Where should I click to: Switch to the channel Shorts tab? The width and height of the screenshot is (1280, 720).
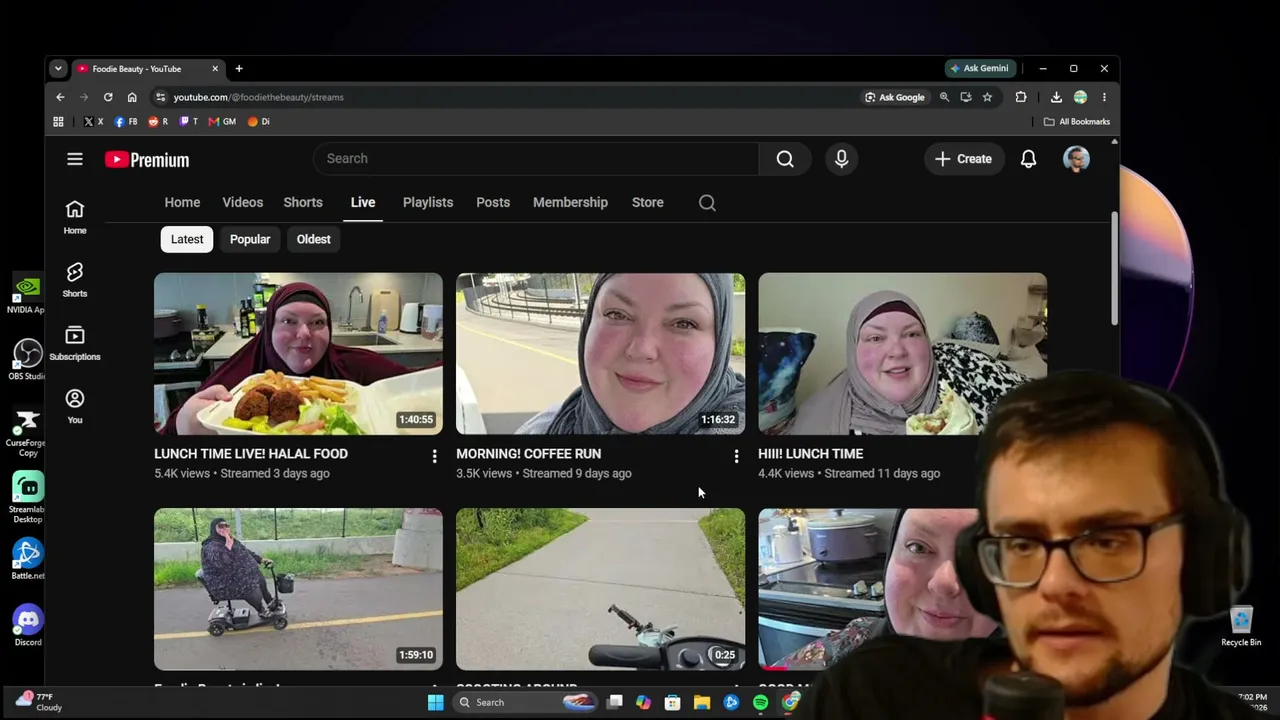[303, 203]
